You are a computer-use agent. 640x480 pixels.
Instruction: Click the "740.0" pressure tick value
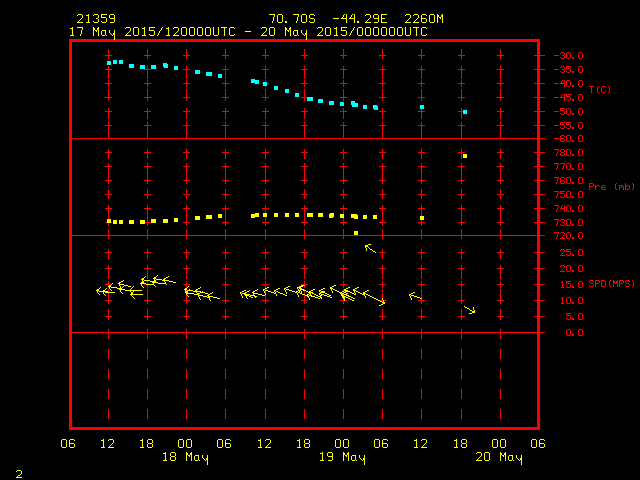point(569,209)
